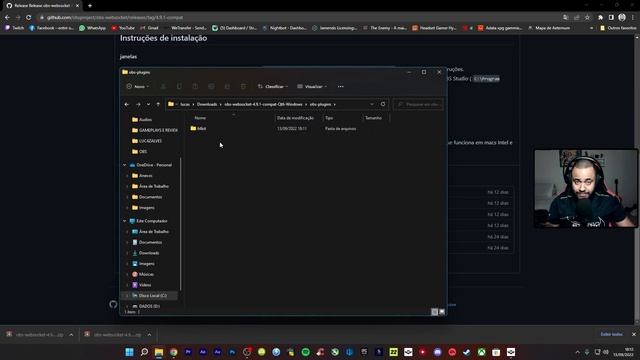Viewport: 640px width, 360px height.
Task: Open the Gmail bookmark
Action: pos(149,28)
